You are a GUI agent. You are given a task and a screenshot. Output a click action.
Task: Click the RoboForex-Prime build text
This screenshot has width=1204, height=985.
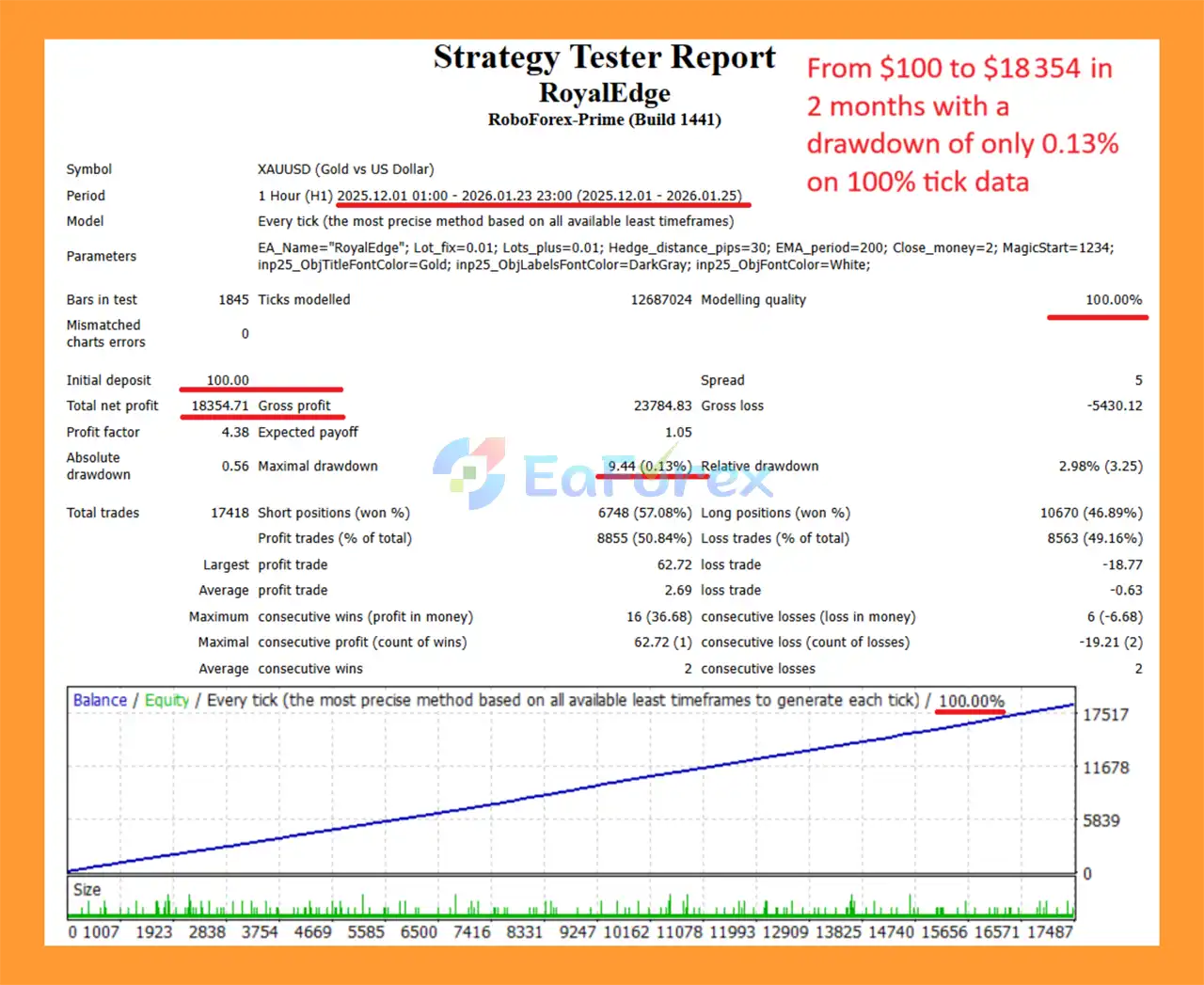pos(604,119)
